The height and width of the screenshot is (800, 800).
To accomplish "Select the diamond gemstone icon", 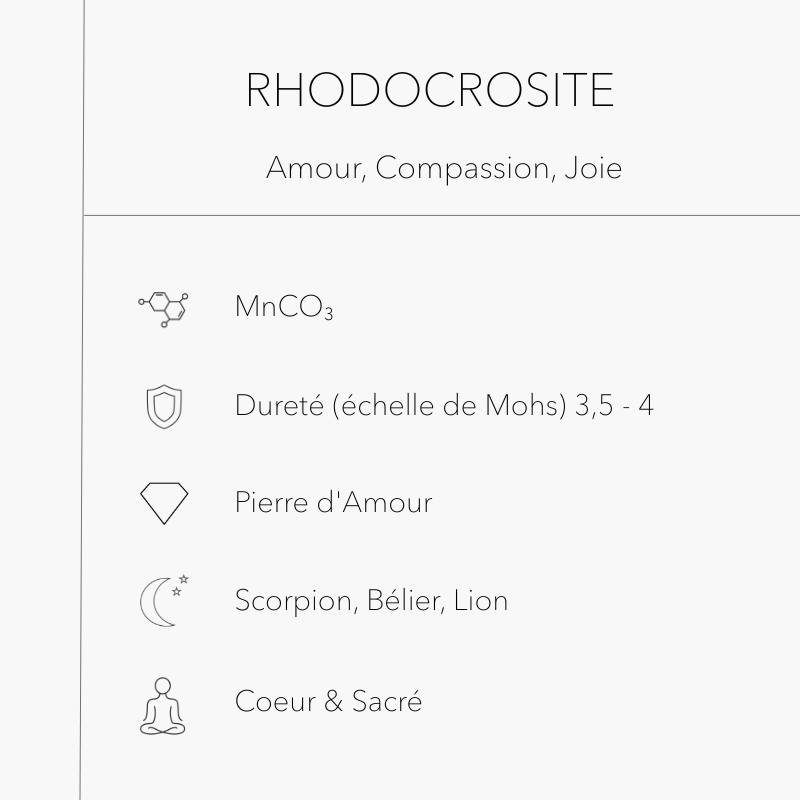I will click(x=163, y=503).
